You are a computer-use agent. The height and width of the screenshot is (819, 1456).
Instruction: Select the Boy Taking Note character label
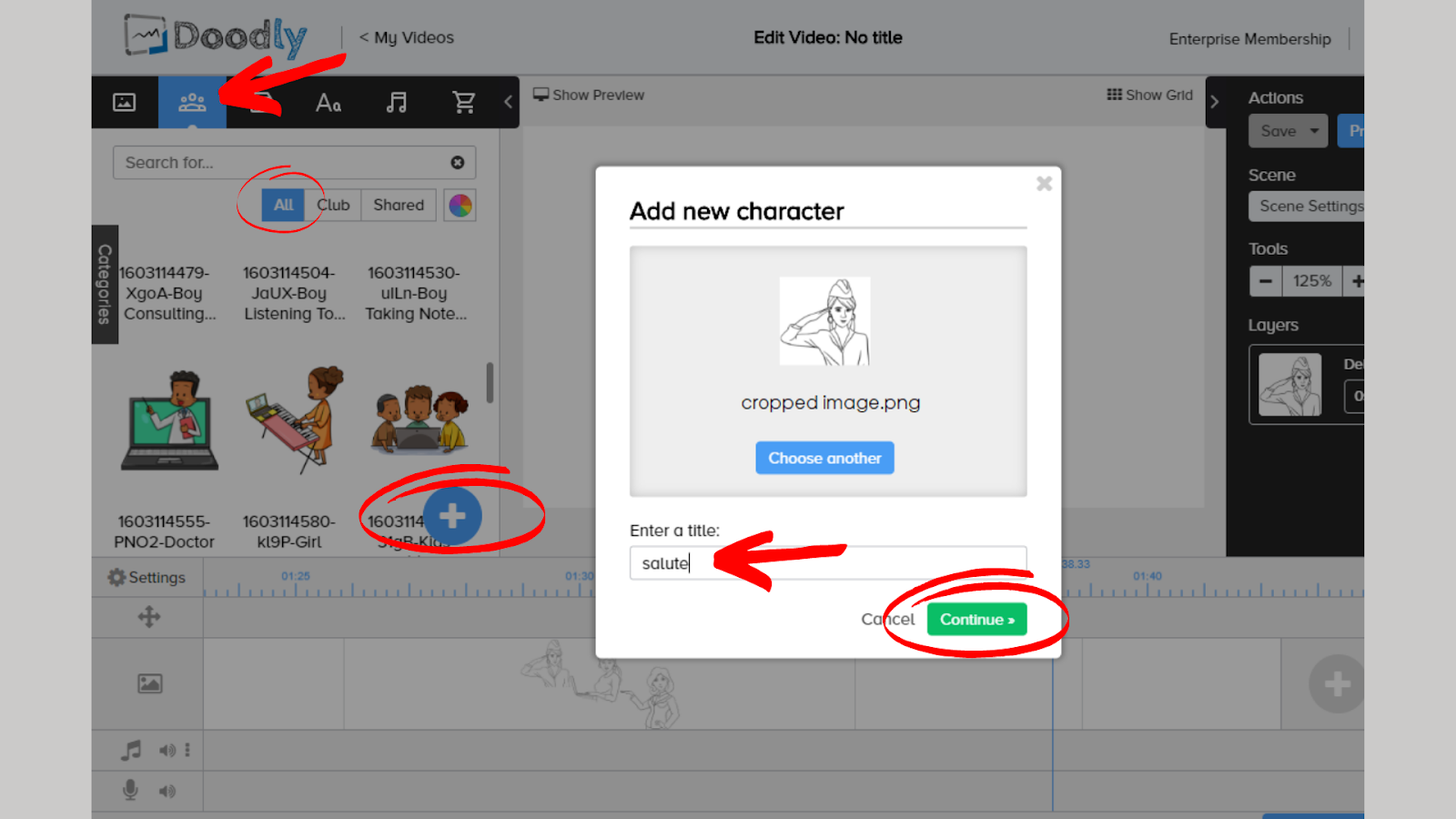coord(416,293)
